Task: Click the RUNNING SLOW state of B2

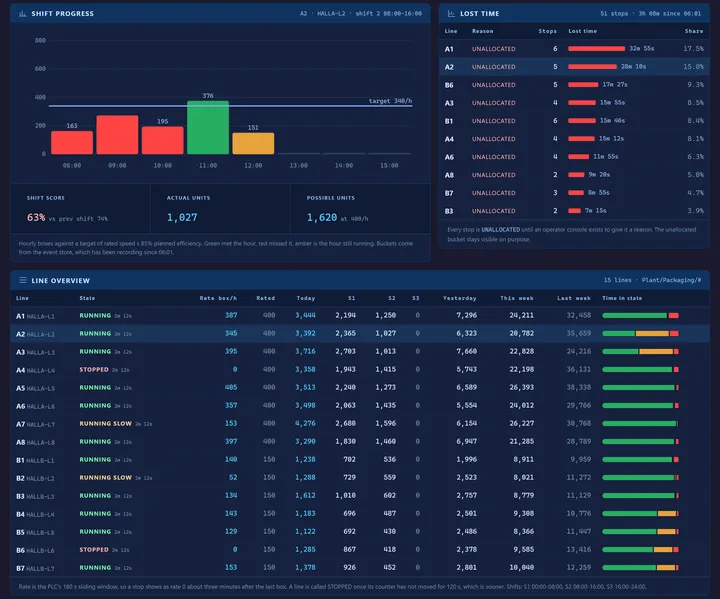Action: 106,478
